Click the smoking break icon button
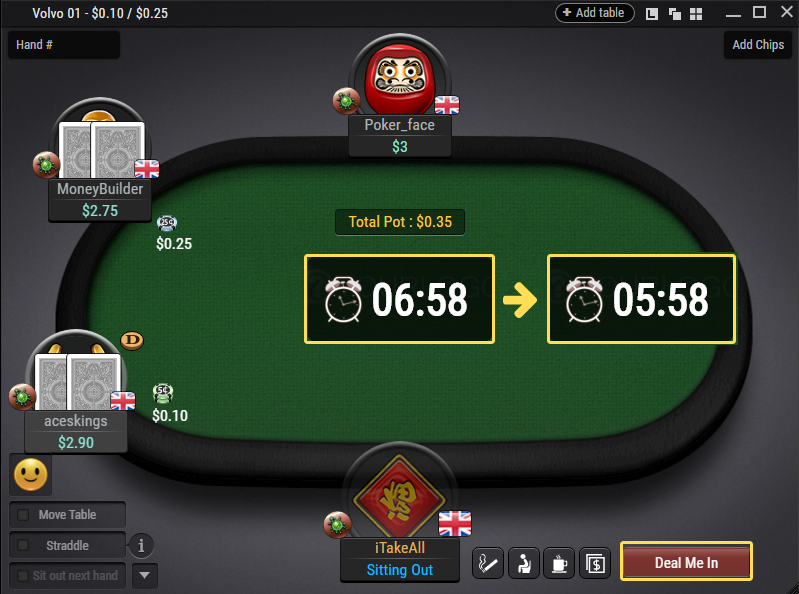Viewport: 799px width, 594px height. (488, 563)
